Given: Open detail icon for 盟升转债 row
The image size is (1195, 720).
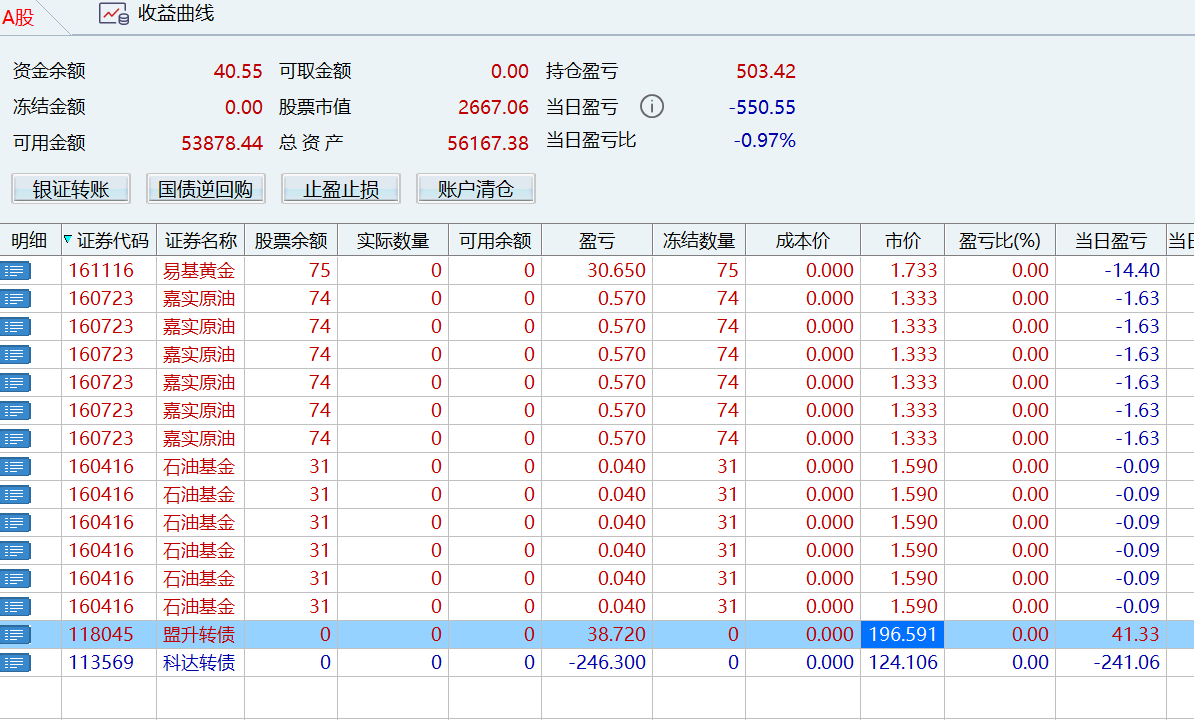Looking at the screenshot, I should [x=16, y=635].
